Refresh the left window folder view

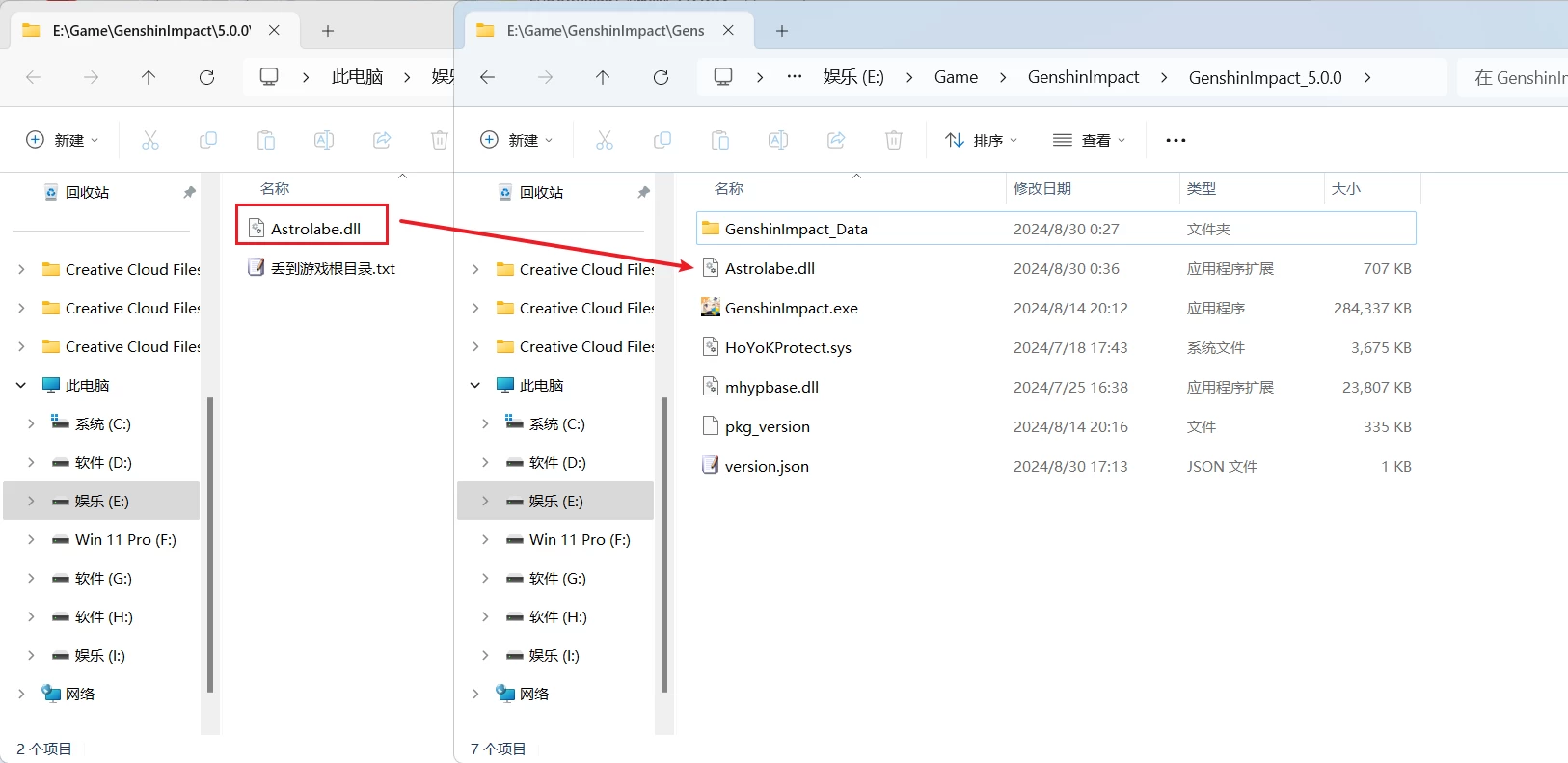tap(206, 77)
